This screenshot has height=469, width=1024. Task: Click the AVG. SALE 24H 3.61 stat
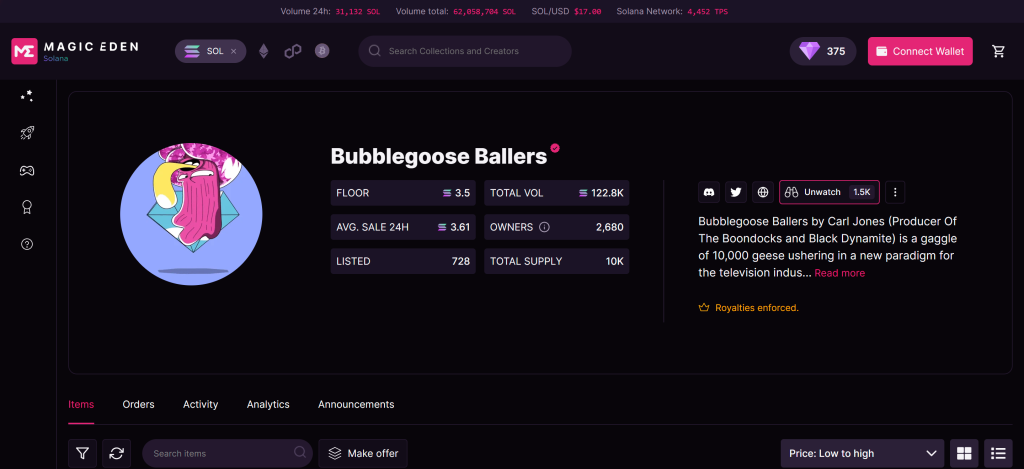coord(403,227)
